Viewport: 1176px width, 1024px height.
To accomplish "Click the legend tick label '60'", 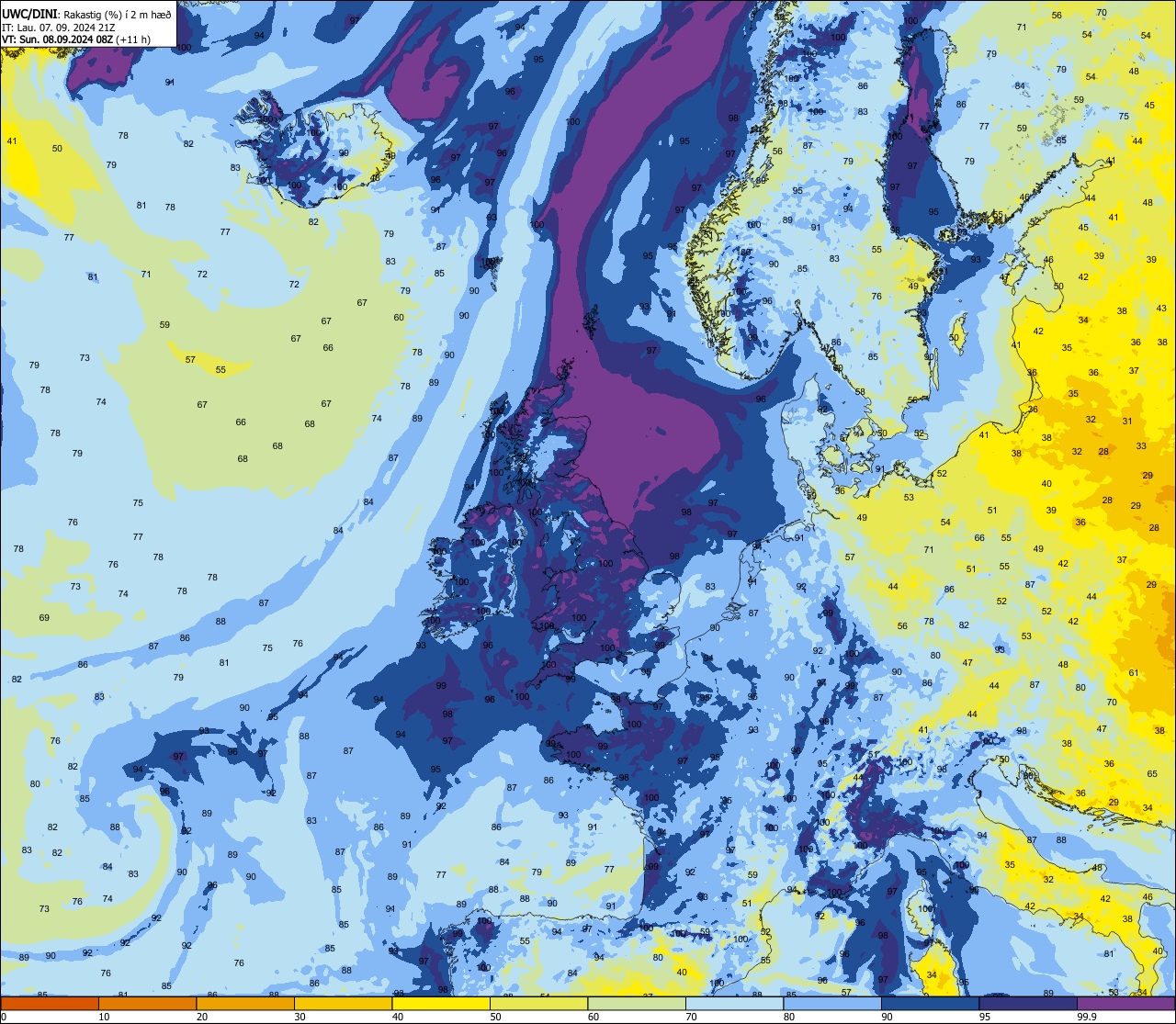I will (594, 1017).
